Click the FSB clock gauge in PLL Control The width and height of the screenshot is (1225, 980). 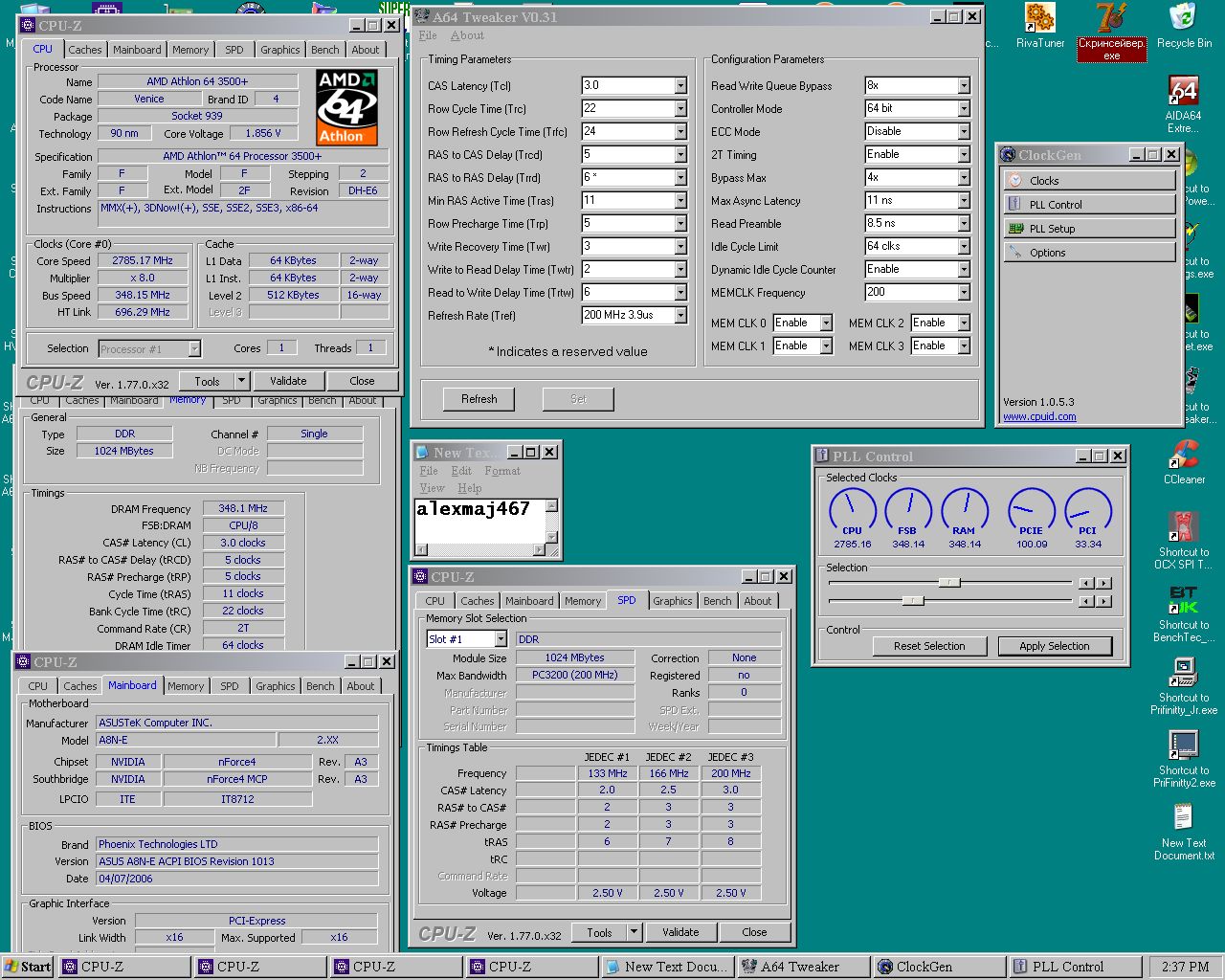[x=907, y=511]
